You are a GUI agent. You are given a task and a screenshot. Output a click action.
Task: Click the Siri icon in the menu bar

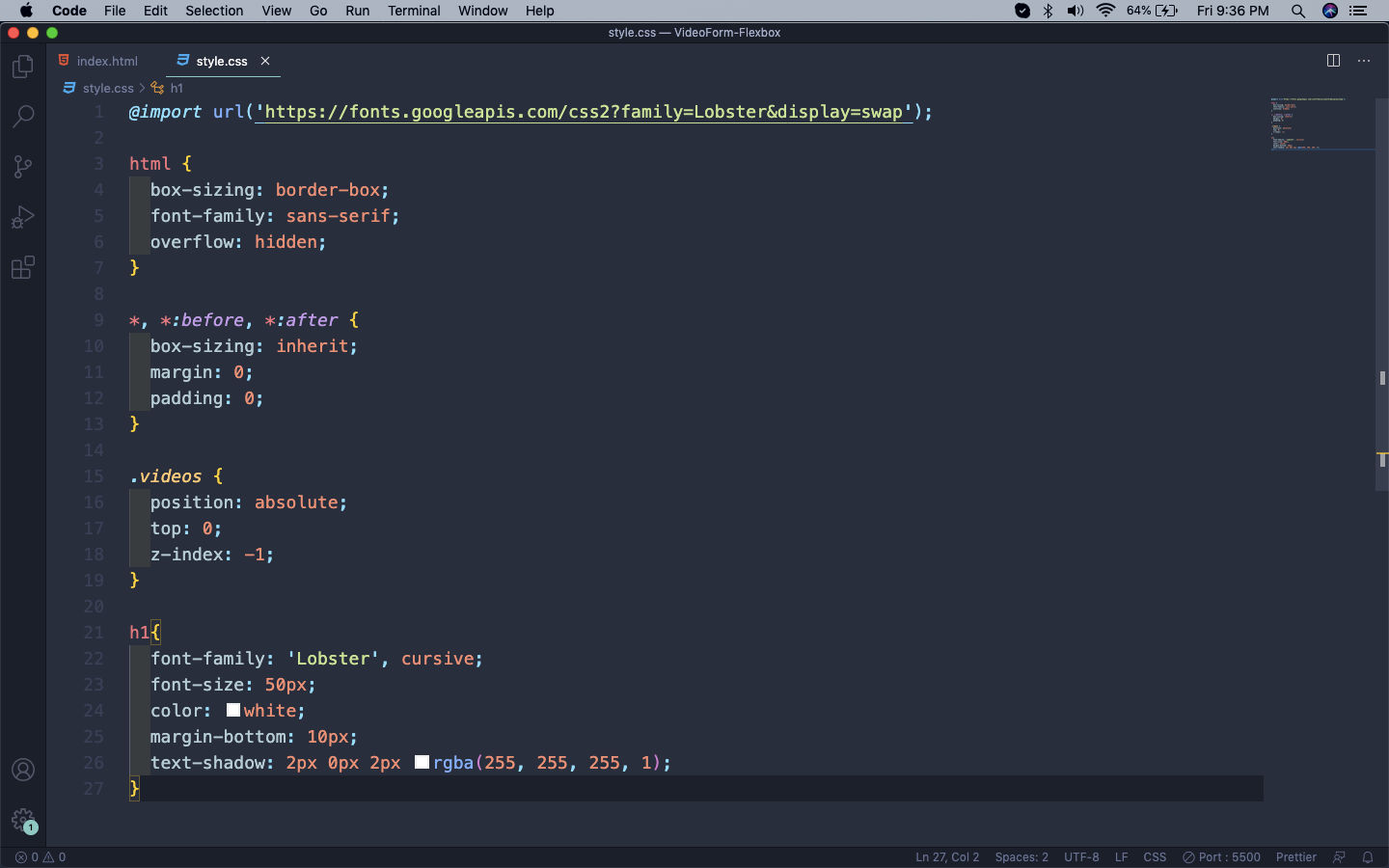(x=1330, y=11)
